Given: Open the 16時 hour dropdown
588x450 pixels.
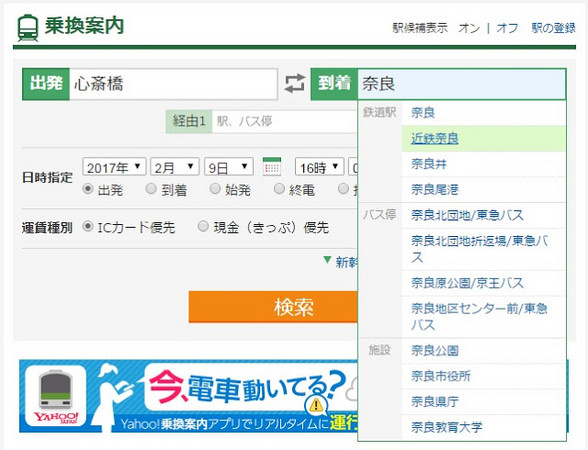Looking at the screenshot, I should tap(319, 167).
